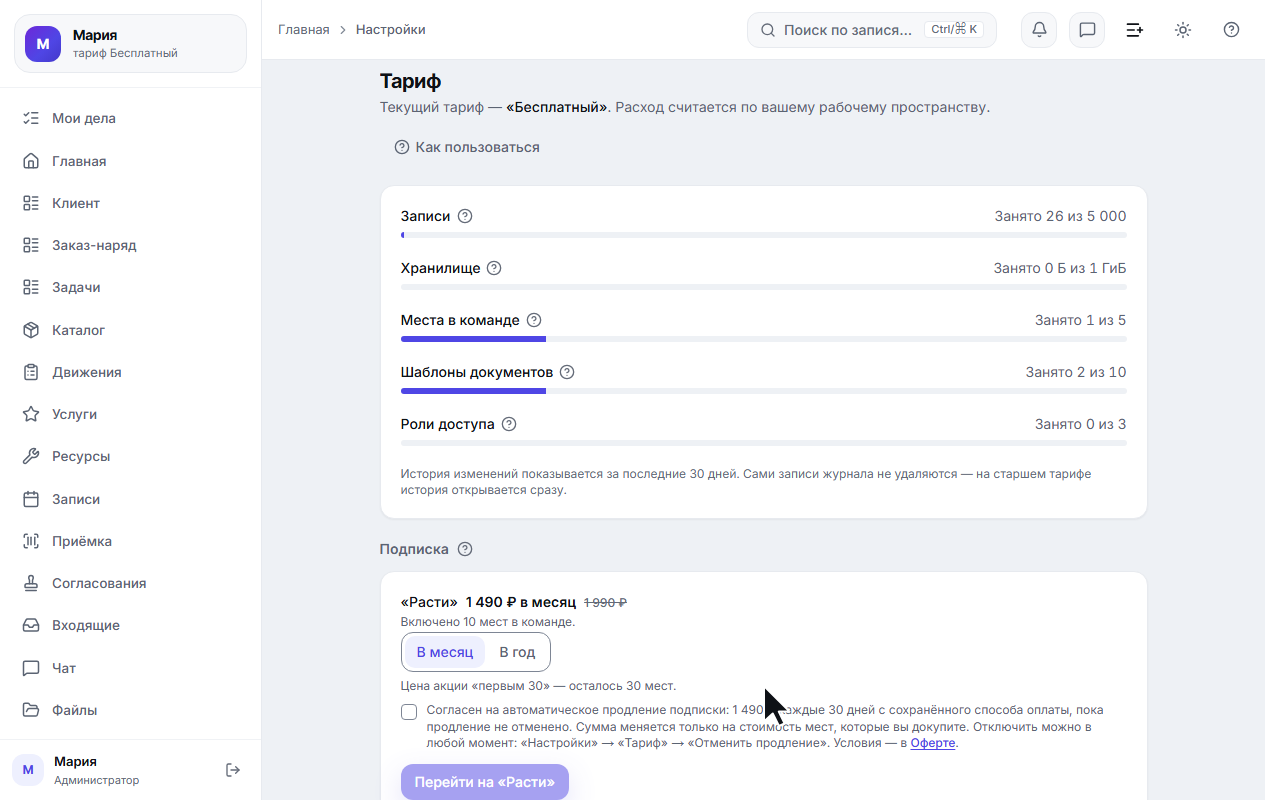Open Мои дела in sidebar
1280x800 pixels.
(x=130, y=118)
